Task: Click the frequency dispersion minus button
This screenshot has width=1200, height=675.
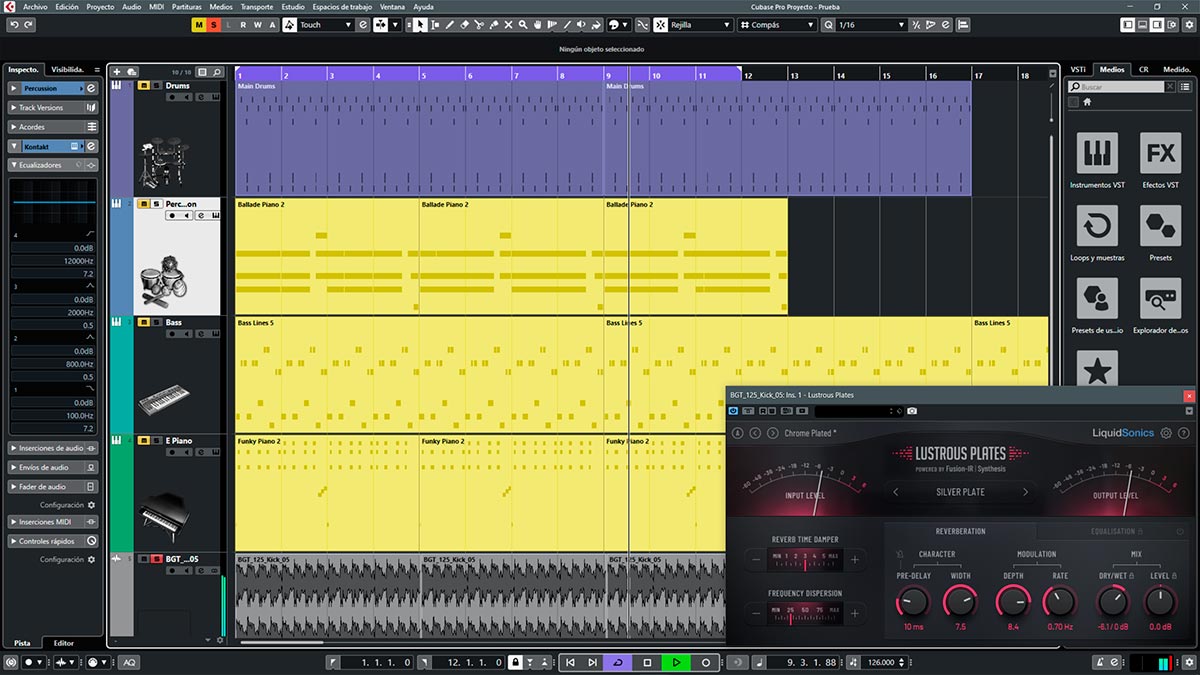Action: click(x=756, y=614)
